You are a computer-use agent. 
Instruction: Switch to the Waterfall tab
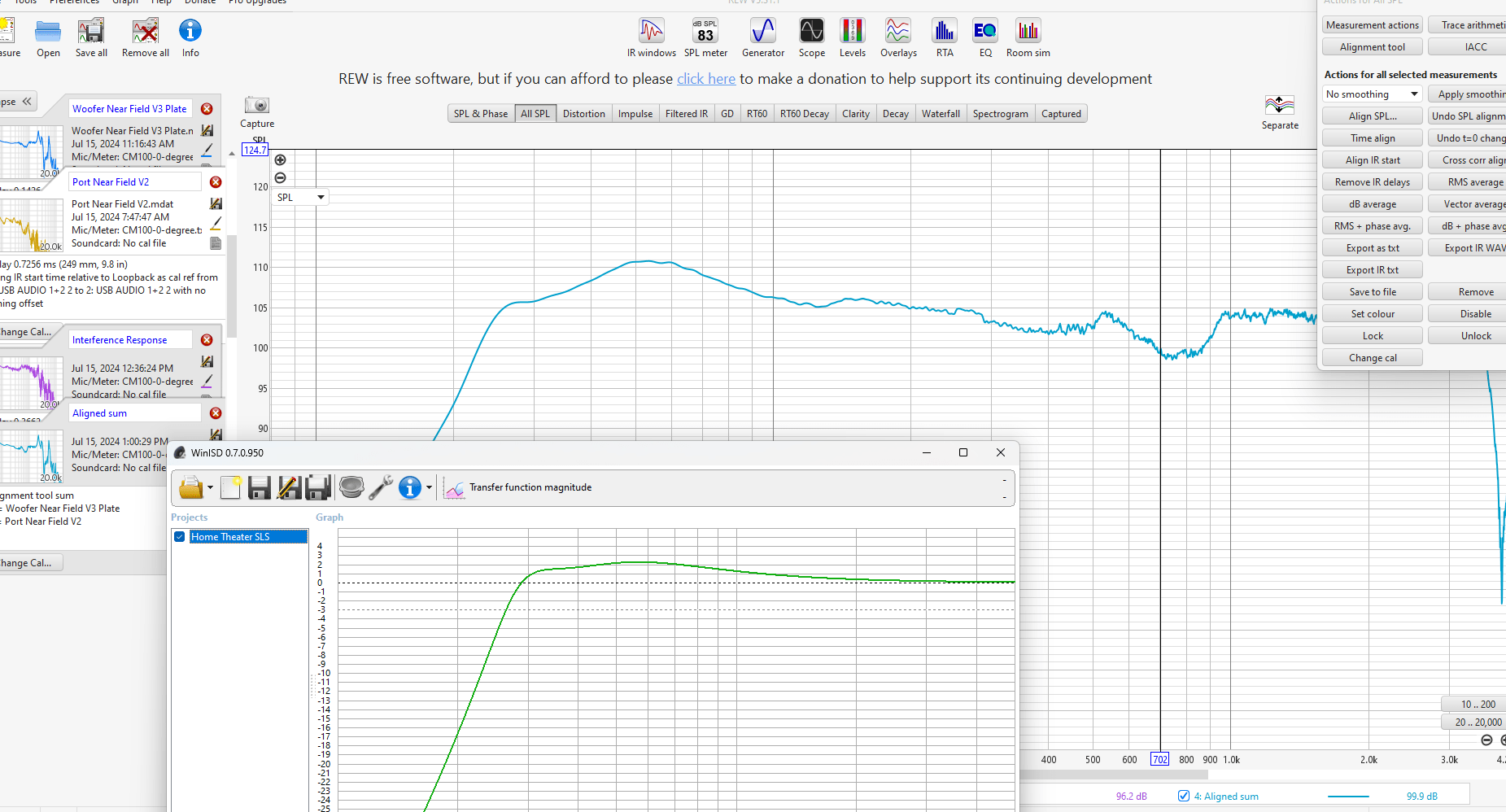click(x=941, y=114)
